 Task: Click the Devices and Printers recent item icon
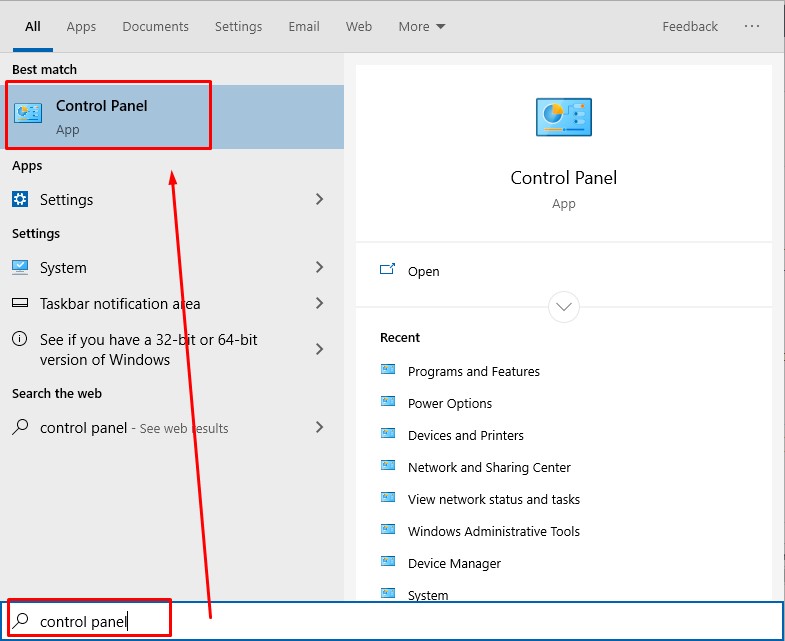tap(388, 434)
